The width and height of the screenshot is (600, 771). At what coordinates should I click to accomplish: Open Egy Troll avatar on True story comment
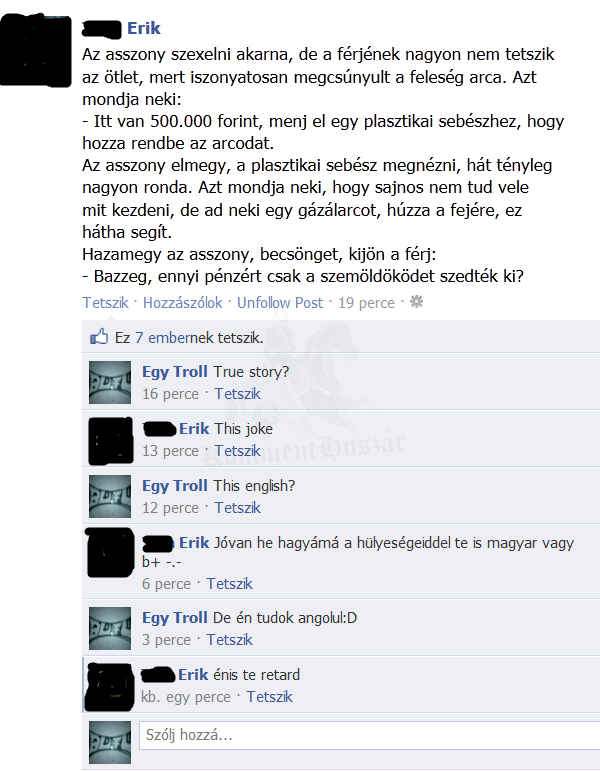110,383
